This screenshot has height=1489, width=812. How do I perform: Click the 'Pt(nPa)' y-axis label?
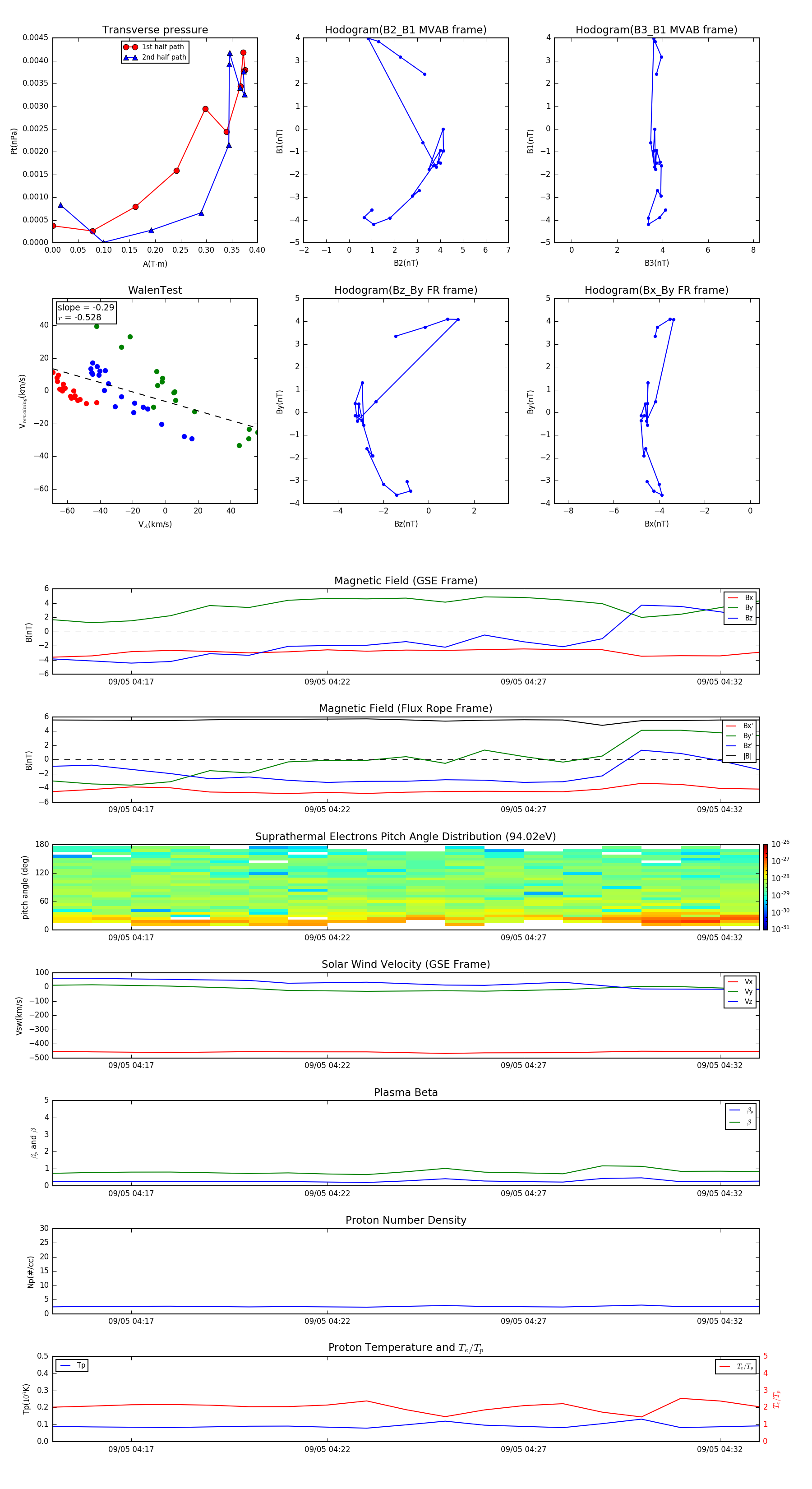(x=14, y=141)
